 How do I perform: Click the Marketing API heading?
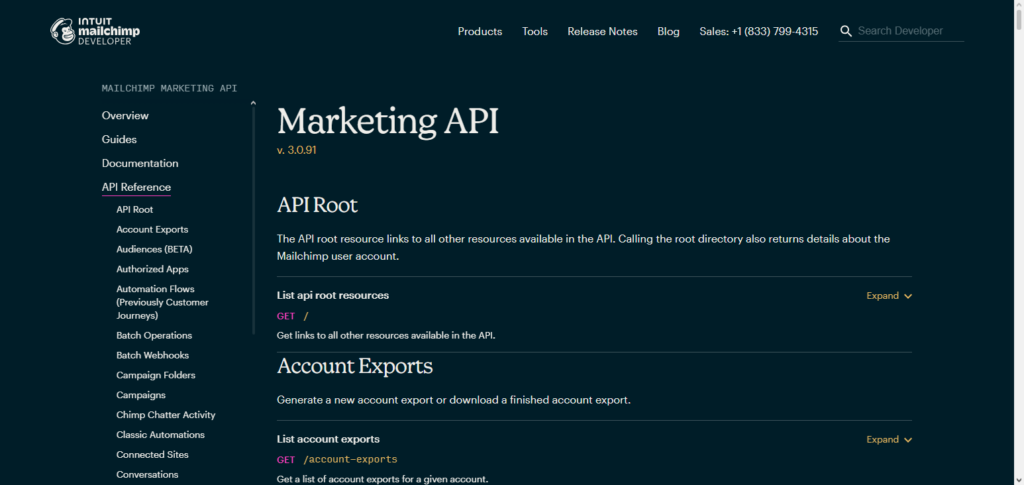click(387, 121)
